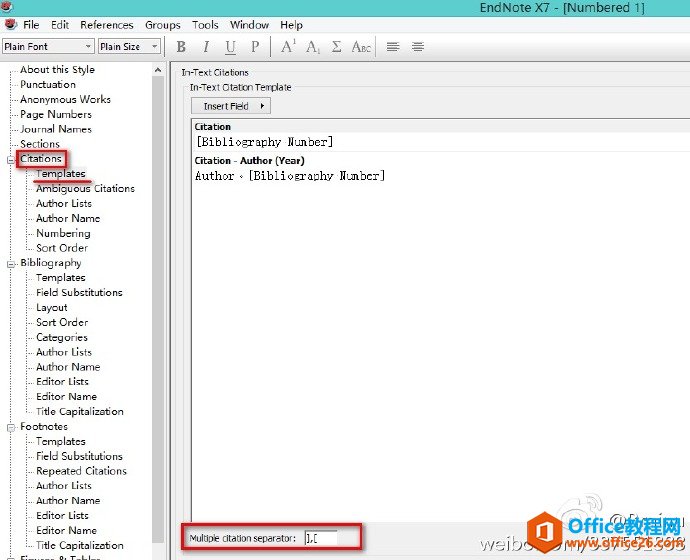
Task: Apply Symbol font with Sigma icon
Action: pyautogui.click(x=337, y=47)
